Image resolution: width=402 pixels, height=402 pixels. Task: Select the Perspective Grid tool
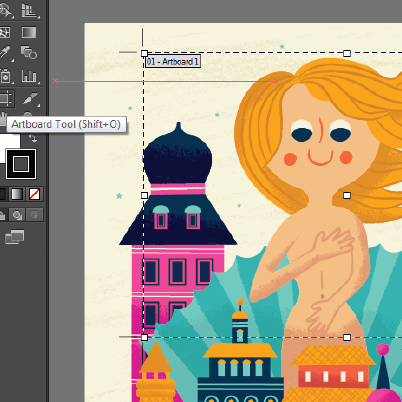pos(29,10)
